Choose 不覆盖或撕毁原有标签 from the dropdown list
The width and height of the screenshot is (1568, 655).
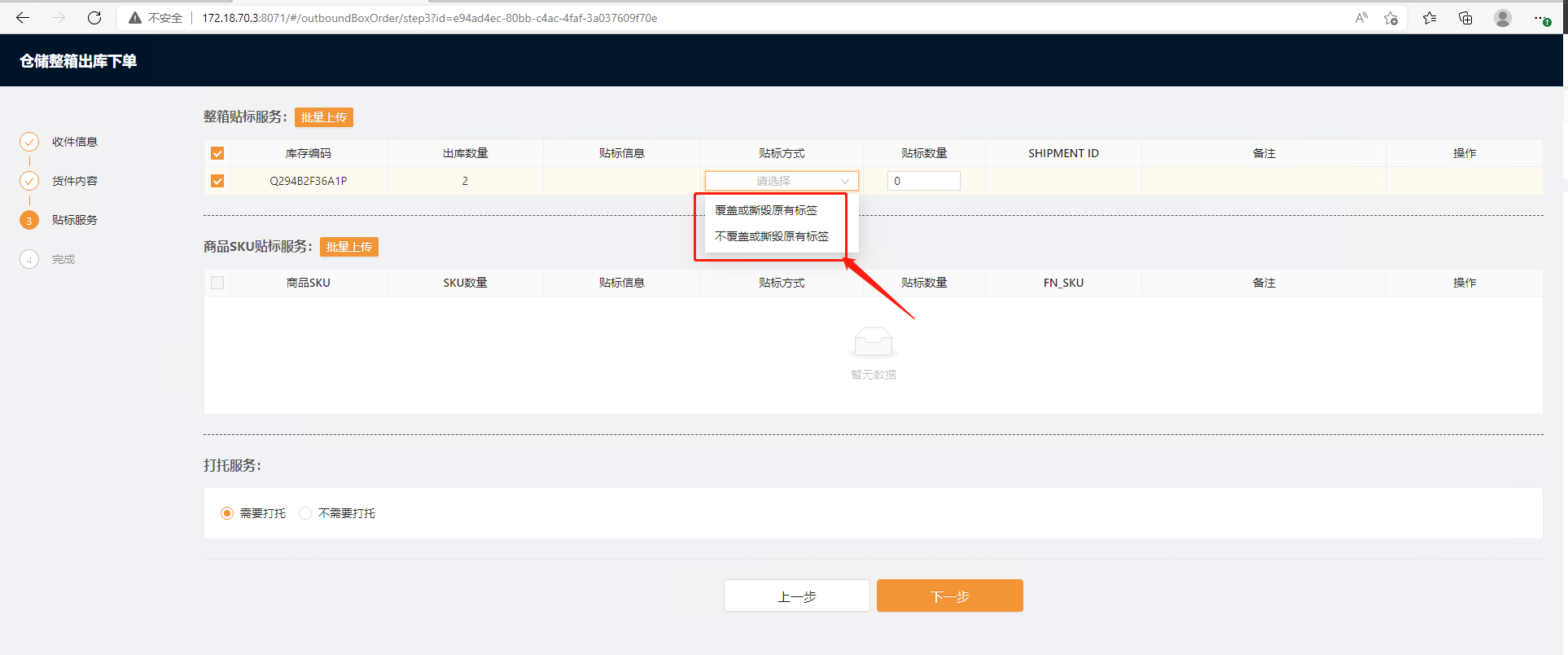coord(772,236)
